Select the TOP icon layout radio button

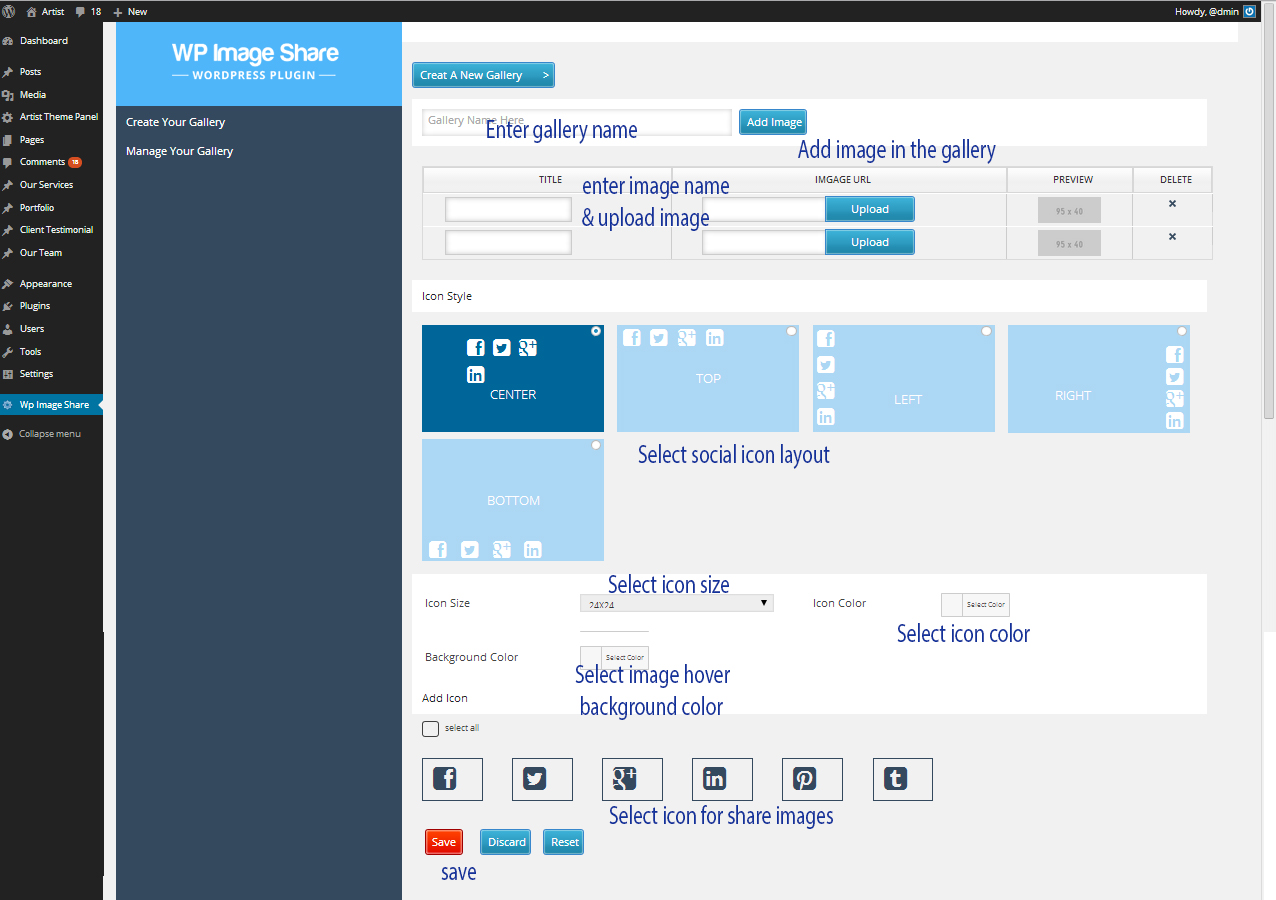point(791,330)
